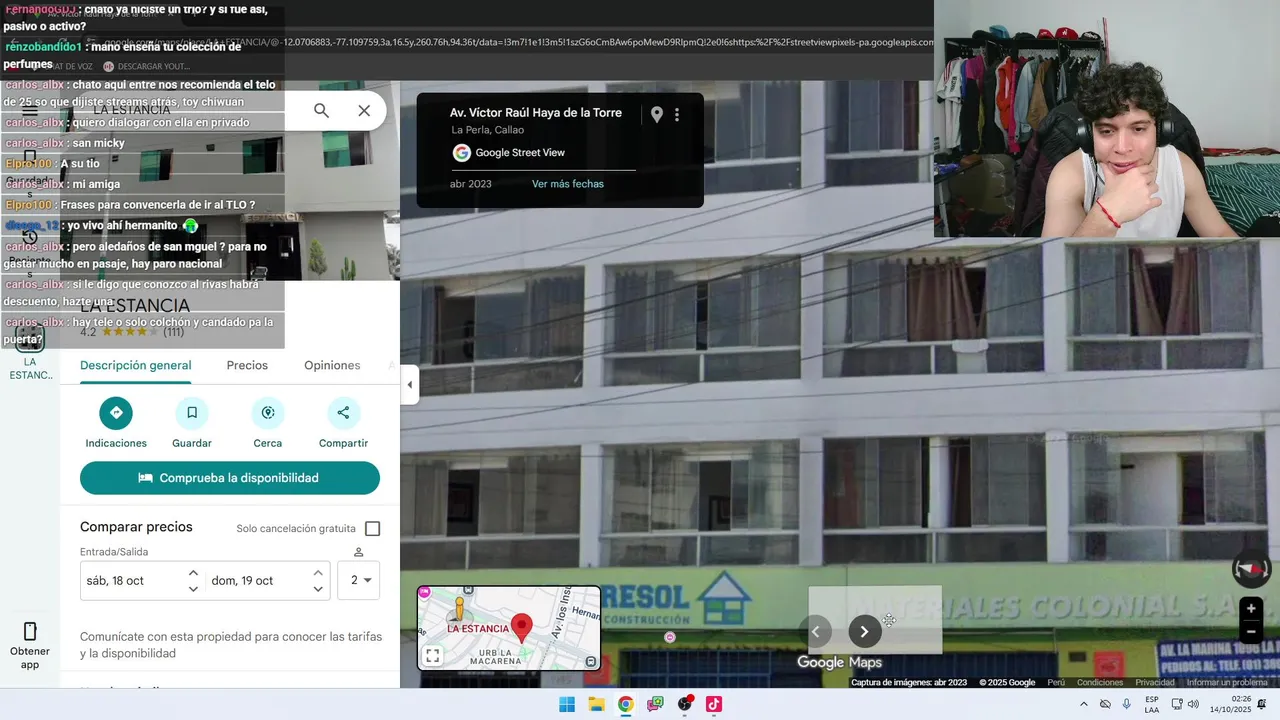Increase the check-out date with the up arrow

pyautogui.click(x=318, y=573)
